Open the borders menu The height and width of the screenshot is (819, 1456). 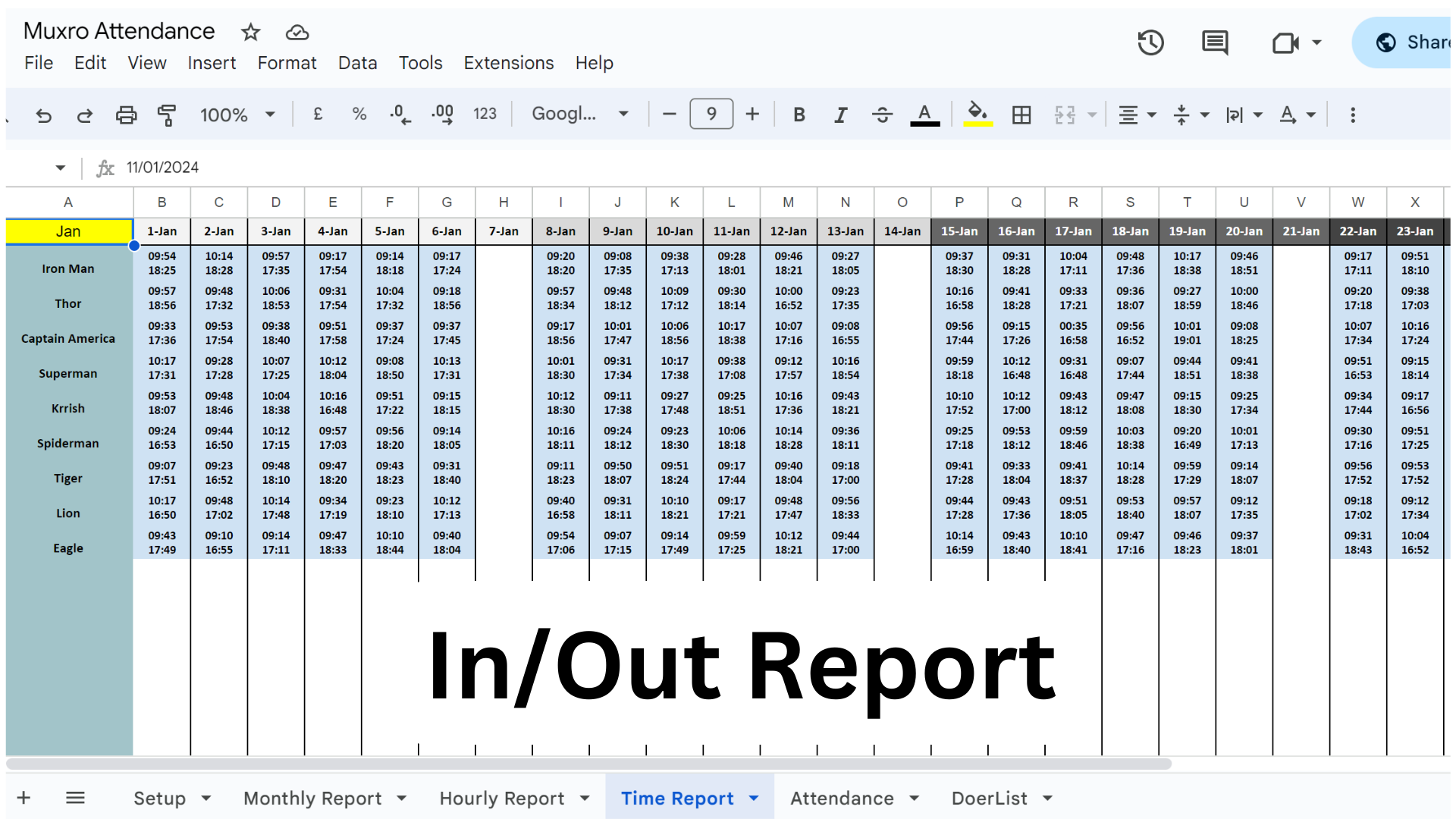(1021, 115)
